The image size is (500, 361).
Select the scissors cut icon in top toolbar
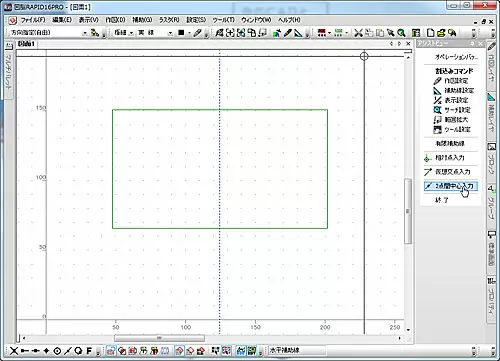[358, 33]
